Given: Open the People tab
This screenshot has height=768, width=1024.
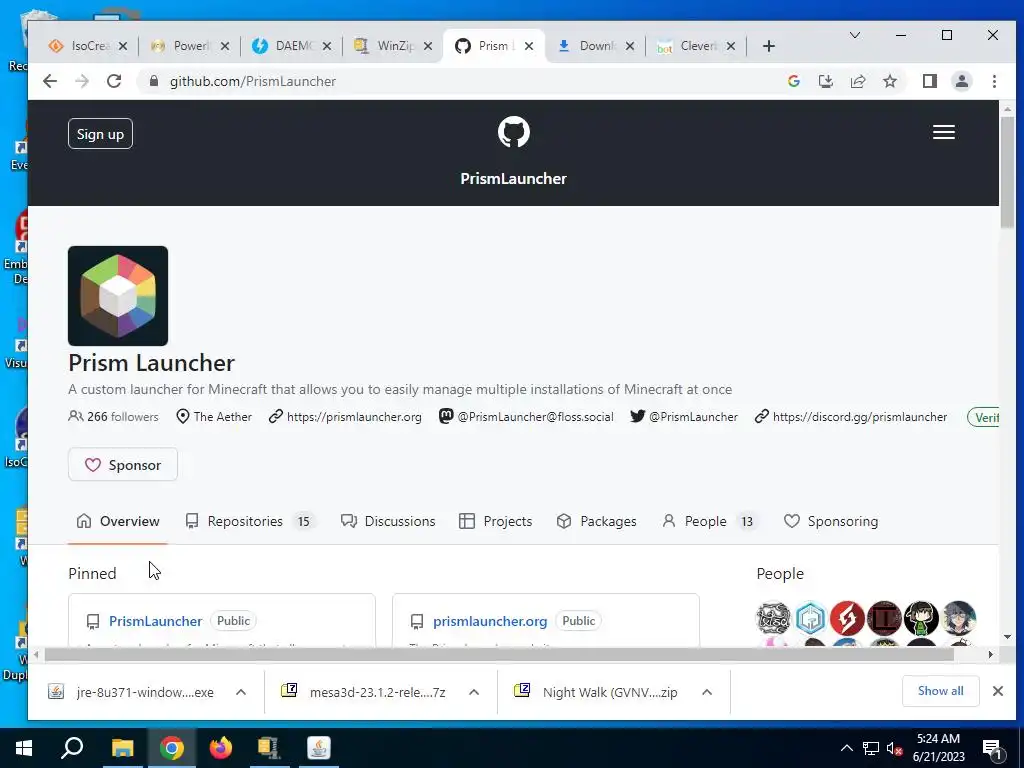Looking at the screenshot, I should (x=709, y=521).
